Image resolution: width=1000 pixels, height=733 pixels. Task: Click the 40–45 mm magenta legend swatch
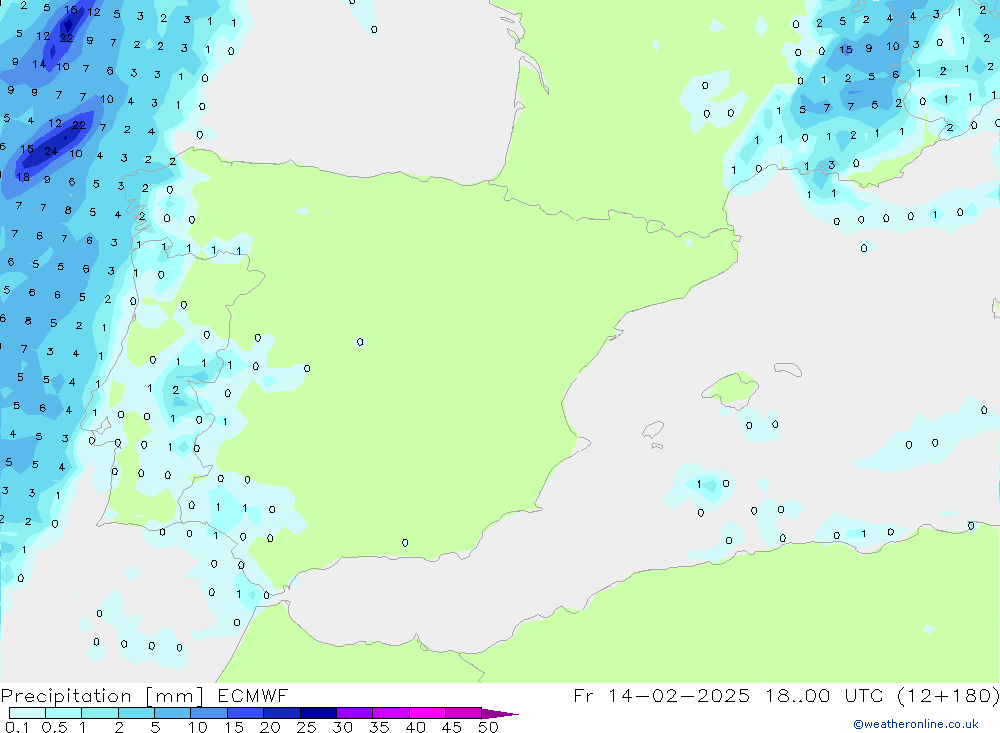point(427,713)
